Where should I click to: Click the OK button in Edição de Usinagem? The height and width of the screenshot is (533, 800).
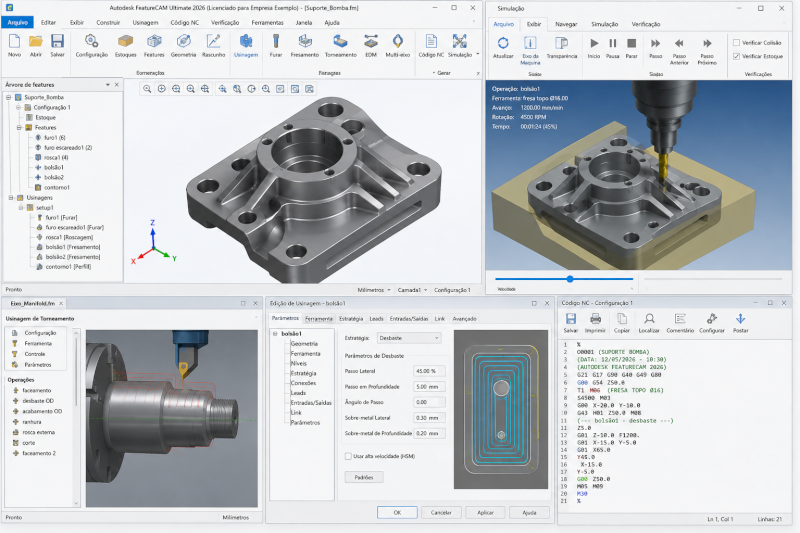pyautogui.click(x=397, y=513)
